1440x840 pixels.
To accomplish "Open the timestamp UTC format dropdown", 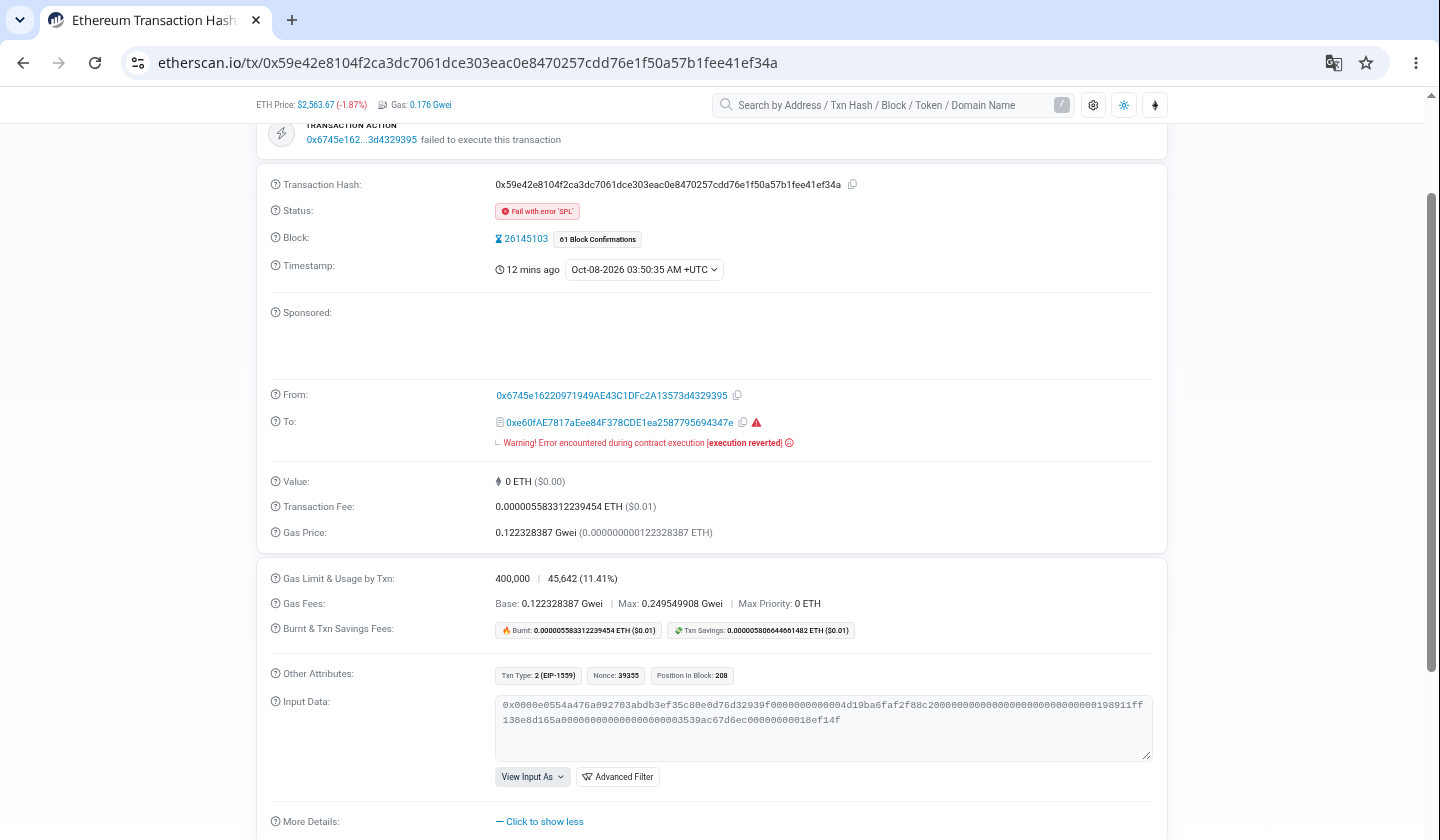I will click(x=644, y=270).
